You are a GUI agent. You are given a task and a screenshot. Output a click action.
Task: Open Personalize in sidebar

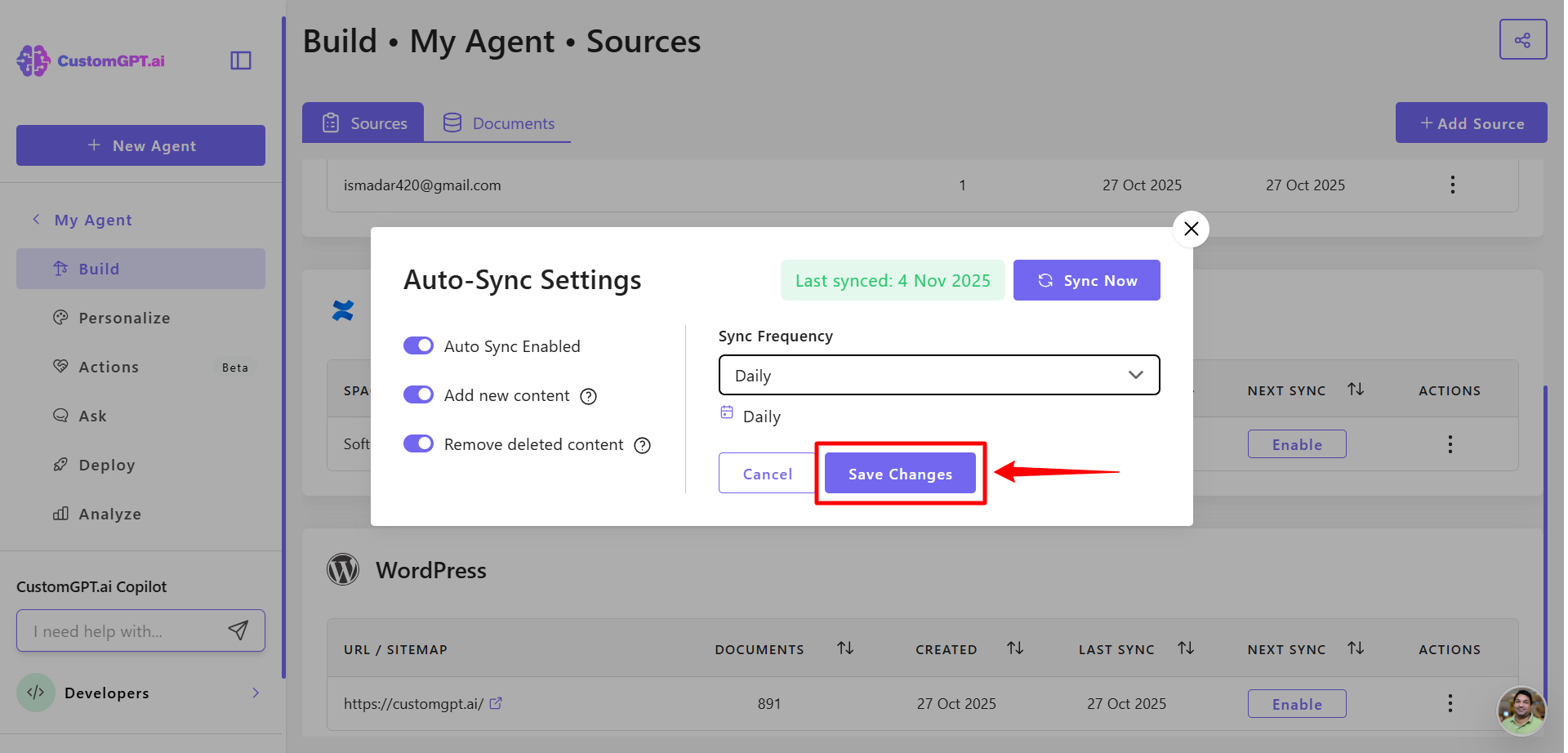coord(140,318)
